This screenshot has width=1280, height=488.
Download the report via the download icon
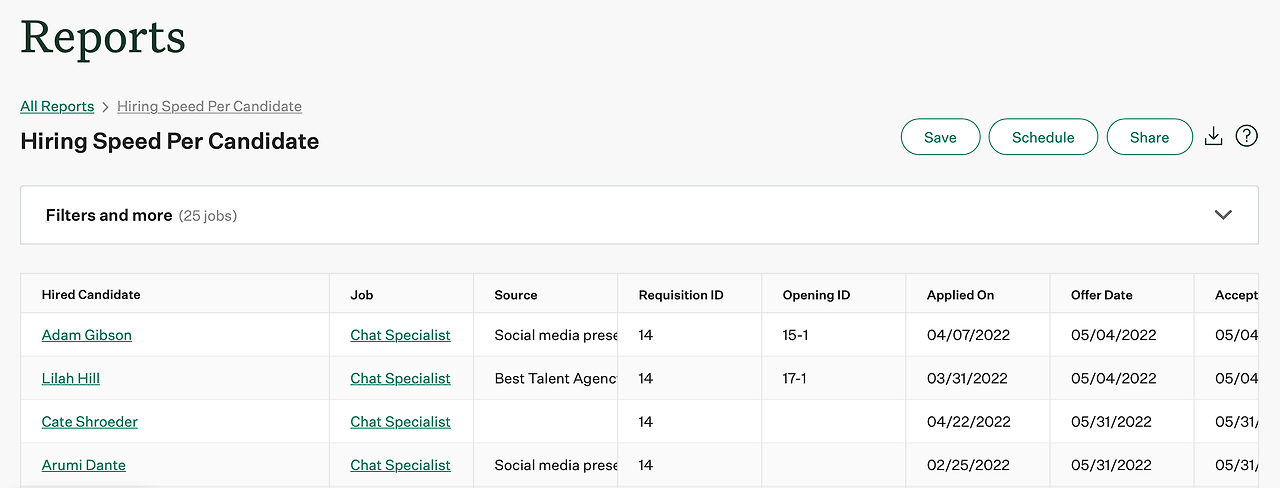(x=1213, y=136)
